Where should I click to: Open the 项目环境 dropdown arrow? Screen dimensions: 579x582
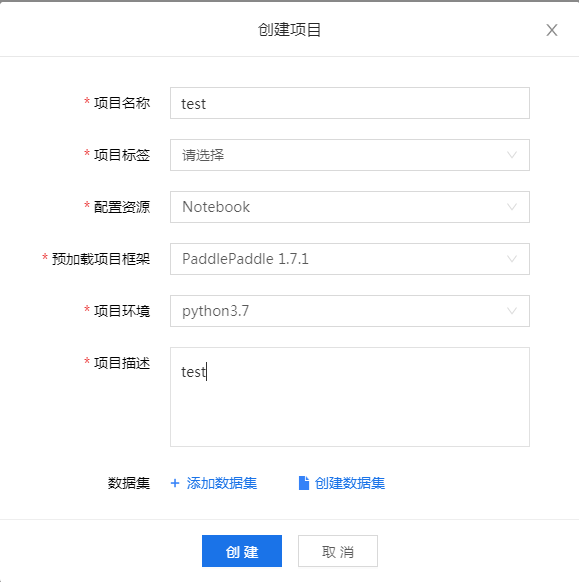click(x=512, y=311)
